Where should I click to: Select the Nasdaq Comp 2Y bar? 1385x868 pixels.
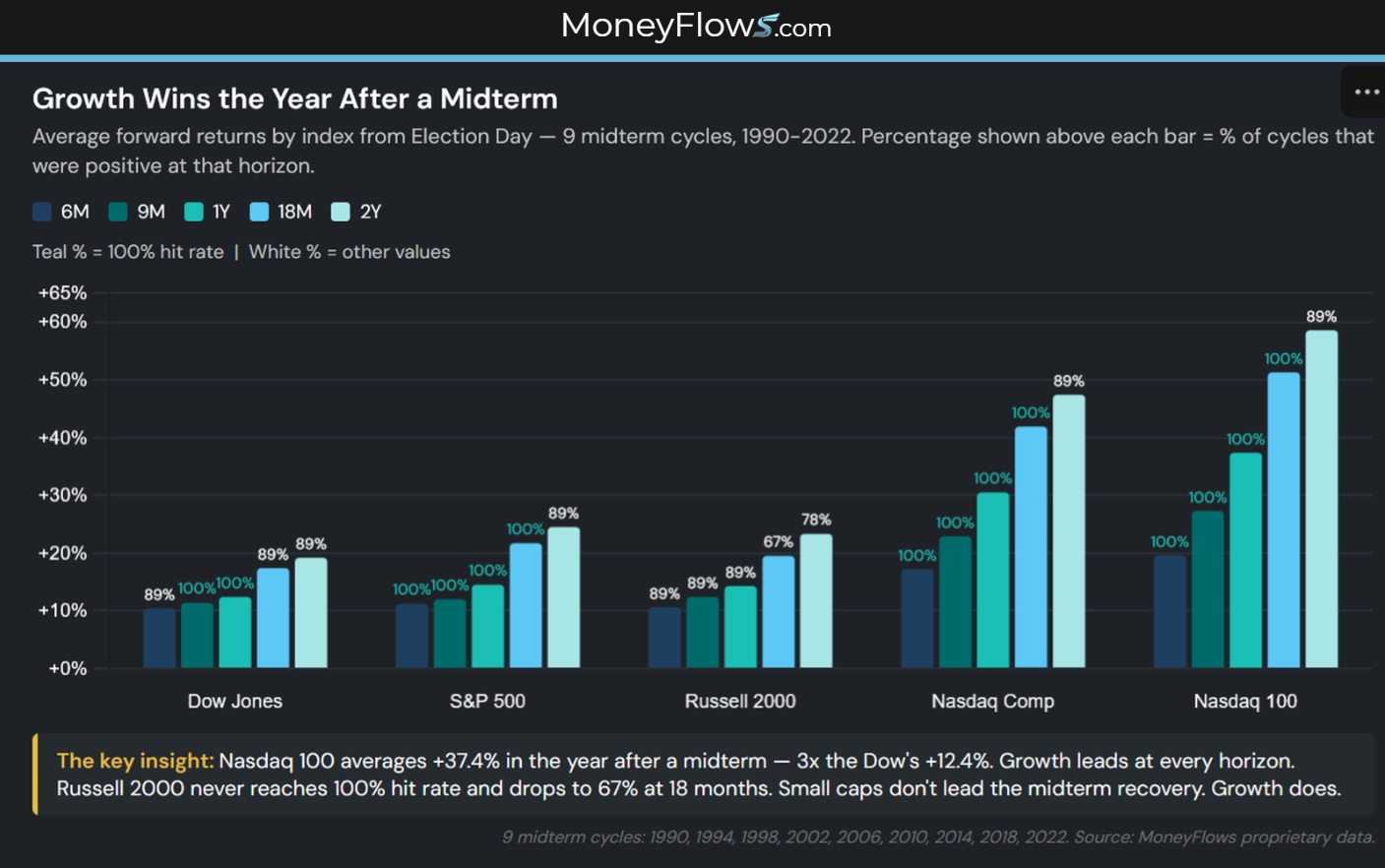1069,531
